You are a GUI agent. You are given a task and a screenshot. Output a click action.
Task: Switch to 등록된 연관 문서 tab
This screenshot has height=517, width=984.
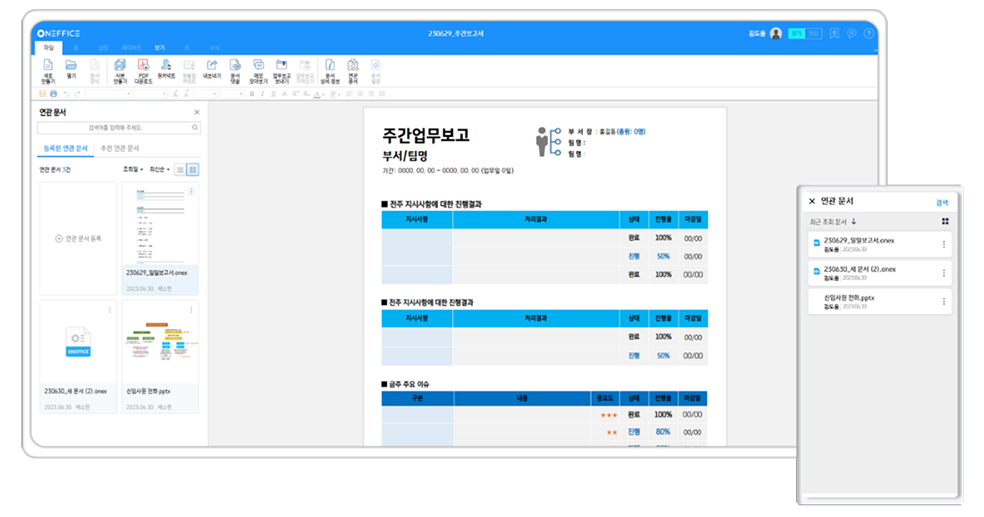click(65, 148)
